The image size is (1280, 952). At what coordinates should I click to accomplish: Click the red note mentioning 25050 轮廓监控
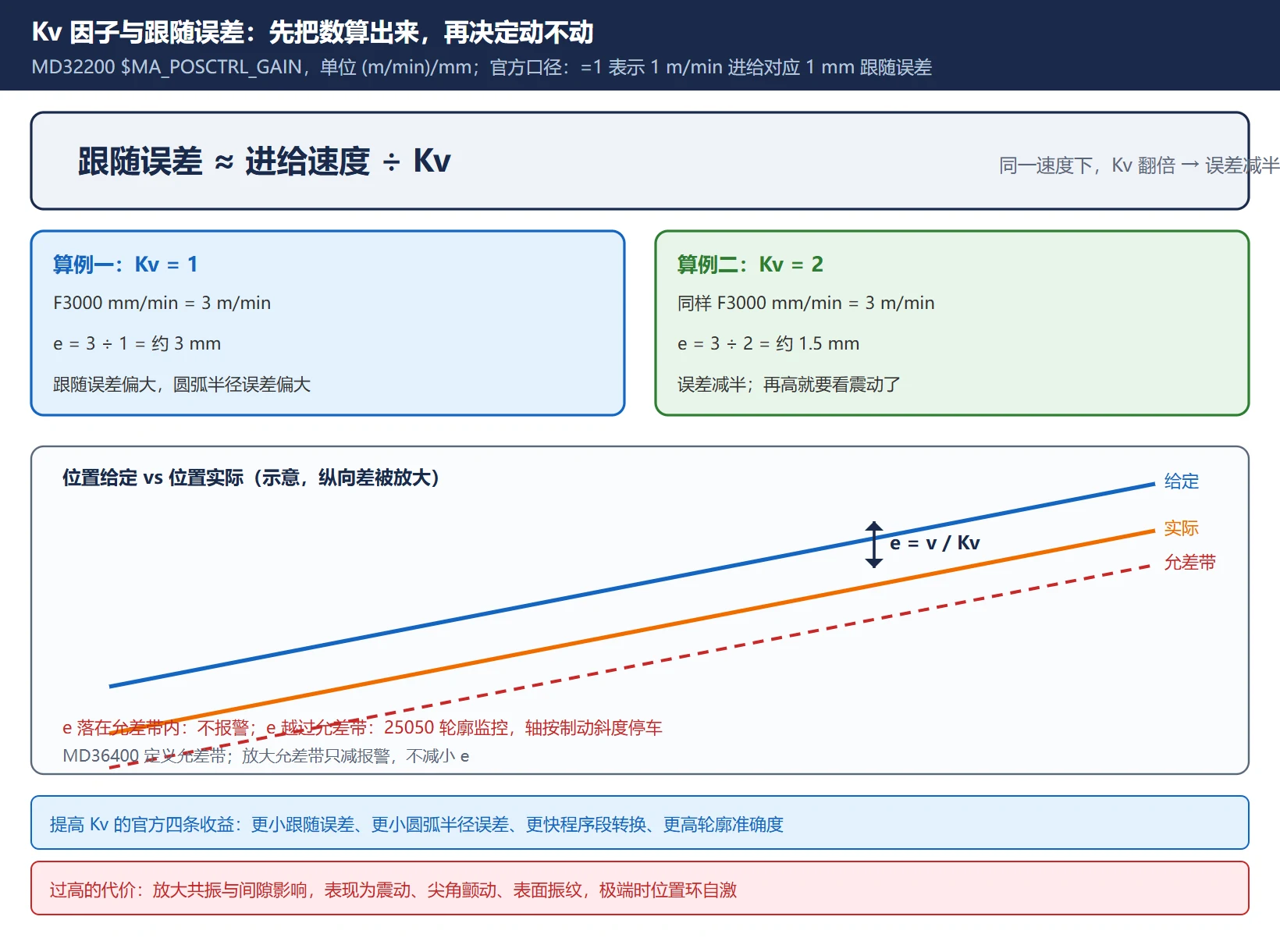362,728
